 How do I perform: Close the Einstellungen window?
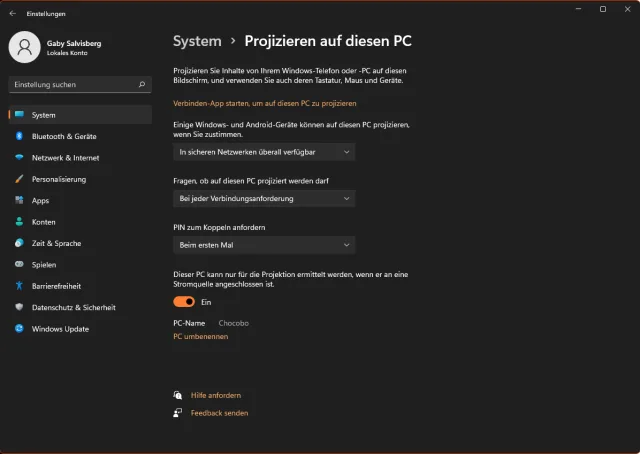(x=627, y=9)
